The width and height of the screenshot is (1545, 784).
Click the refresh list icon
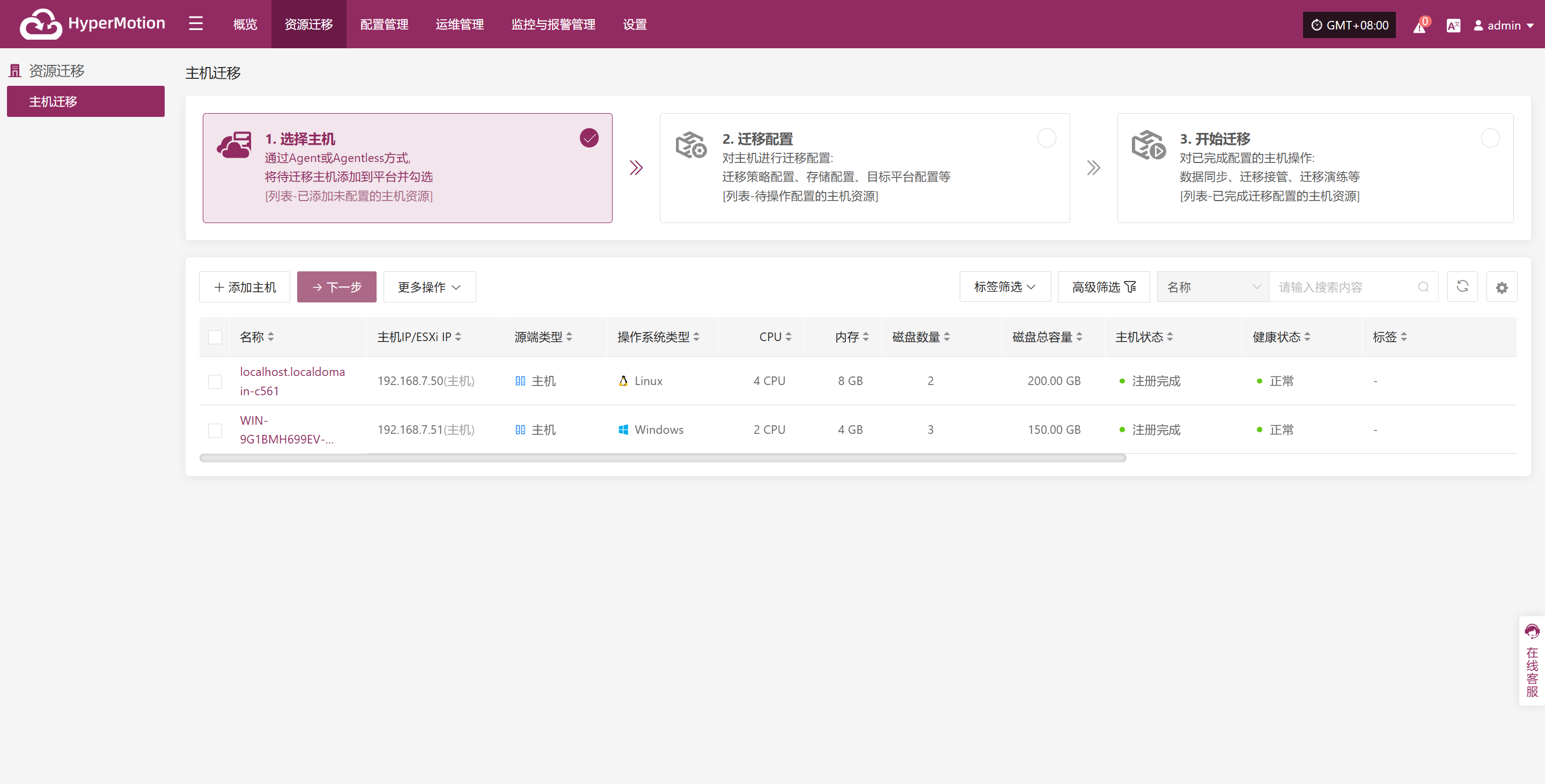[x=1462, y=286]
